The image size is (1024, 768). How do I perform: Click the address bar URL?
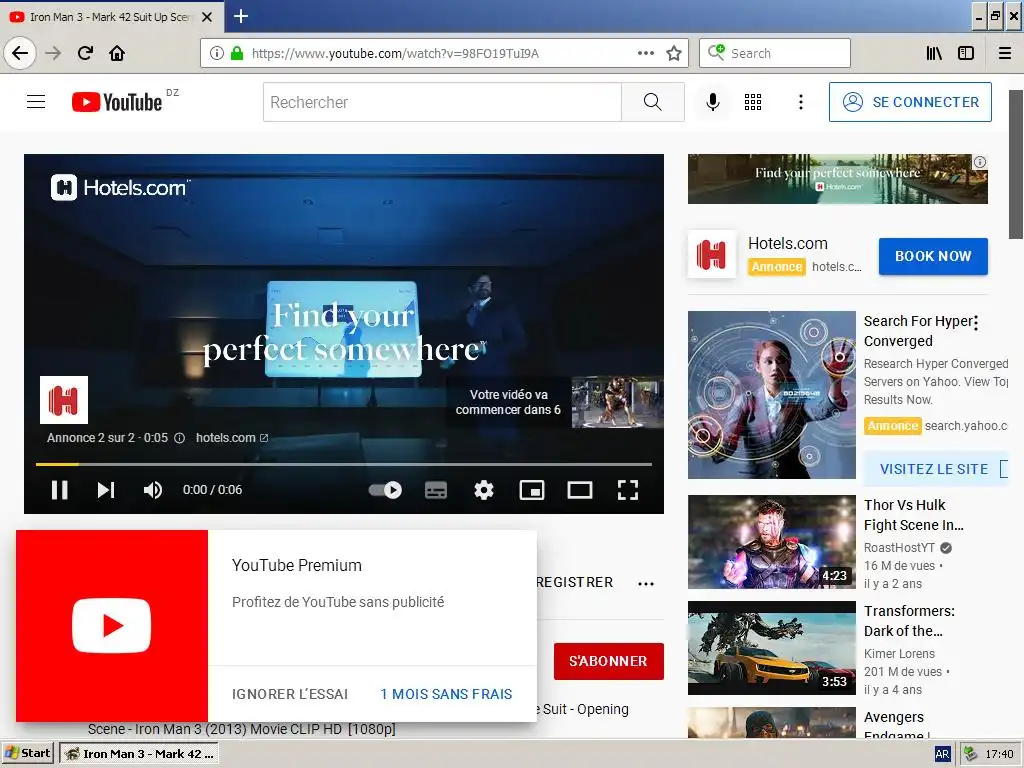click(395, 53)
